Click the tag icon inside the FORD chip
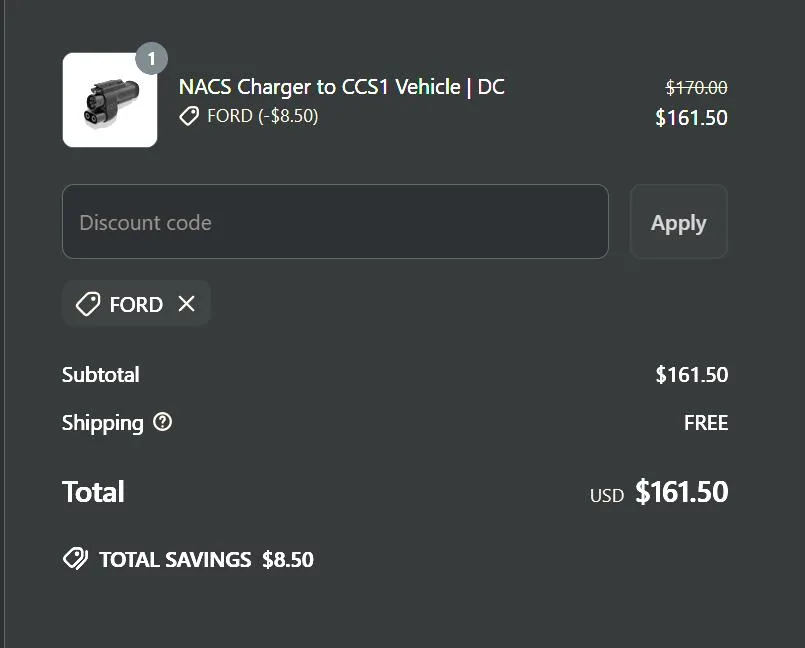The width and height of the screenshot is (805, 648). (x=87, y=304)
